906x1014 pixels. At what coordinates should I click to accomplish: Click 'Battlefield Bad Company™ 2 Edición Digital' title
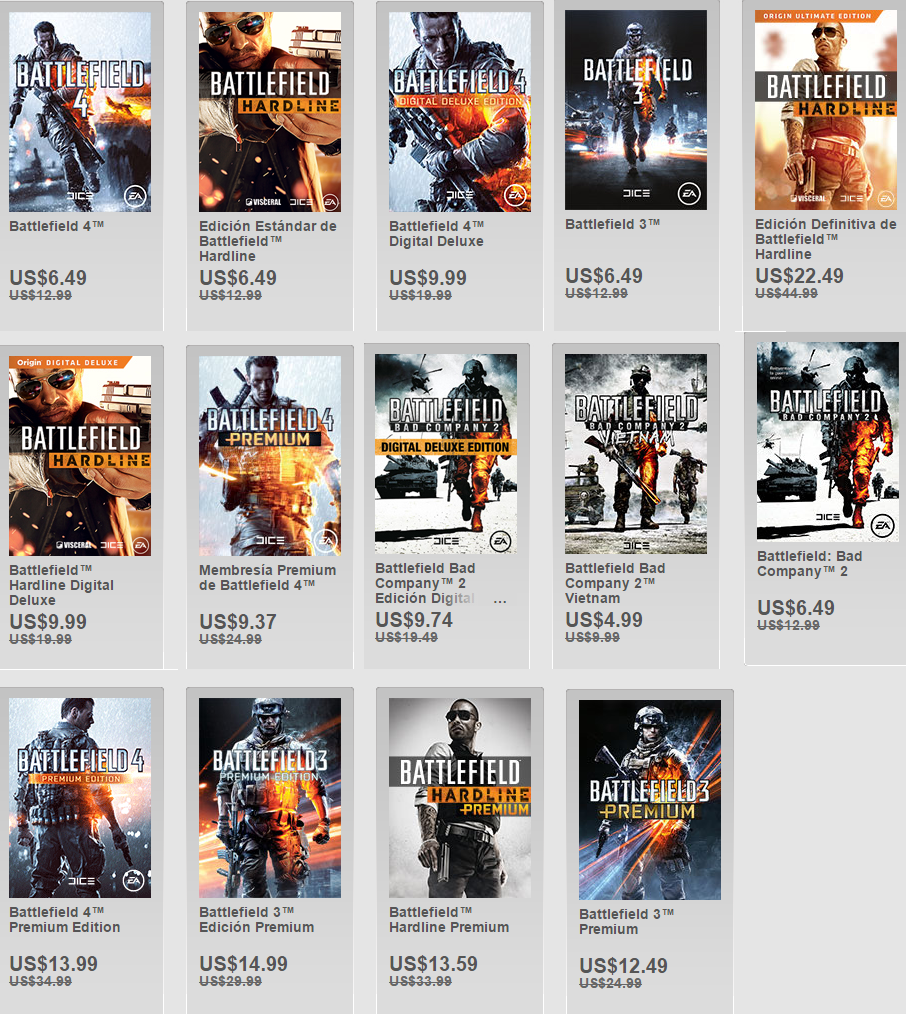(426, 583)
